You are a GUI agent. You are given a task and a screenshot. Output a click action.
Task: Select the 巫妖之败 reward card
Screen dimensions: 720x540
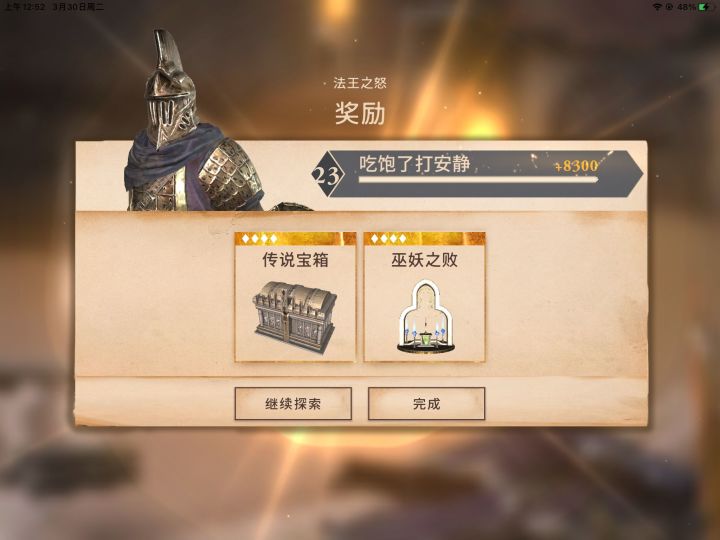click(x=424, y=297)
